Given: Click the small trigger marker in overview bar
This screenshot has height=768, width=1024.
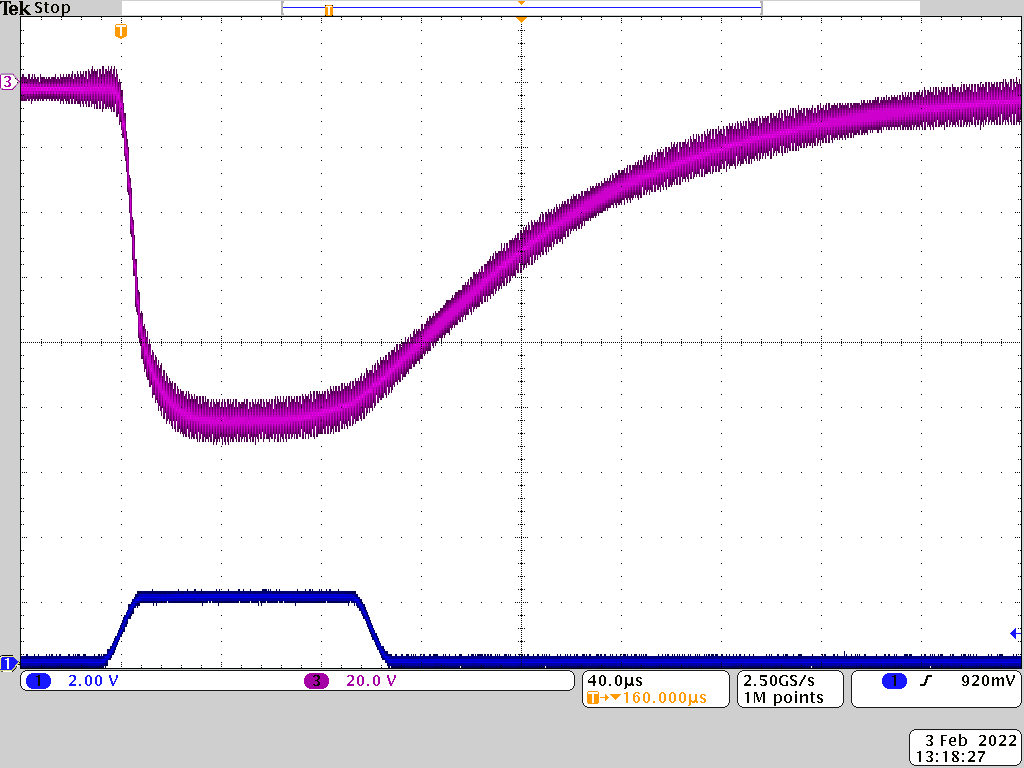Looking at the screenshot, I should pos(328,10).
